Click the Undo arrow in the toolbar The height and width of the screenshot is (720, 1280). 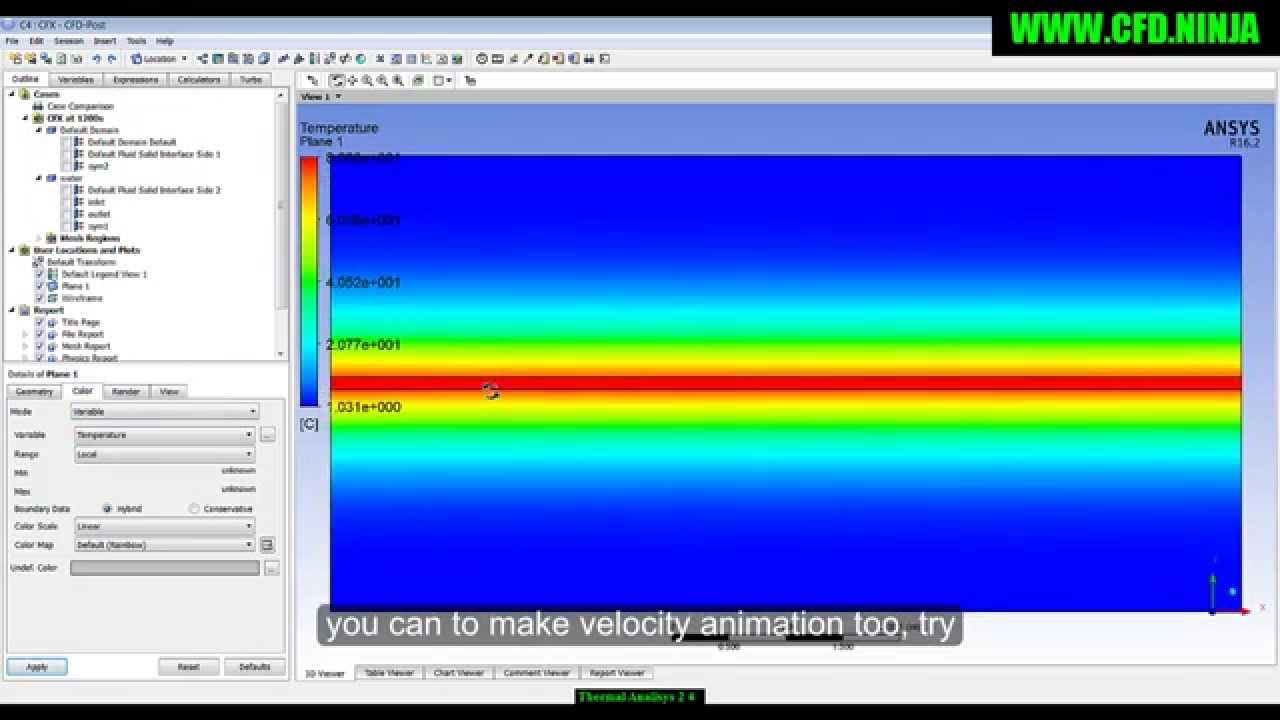(x=96, y=59)
